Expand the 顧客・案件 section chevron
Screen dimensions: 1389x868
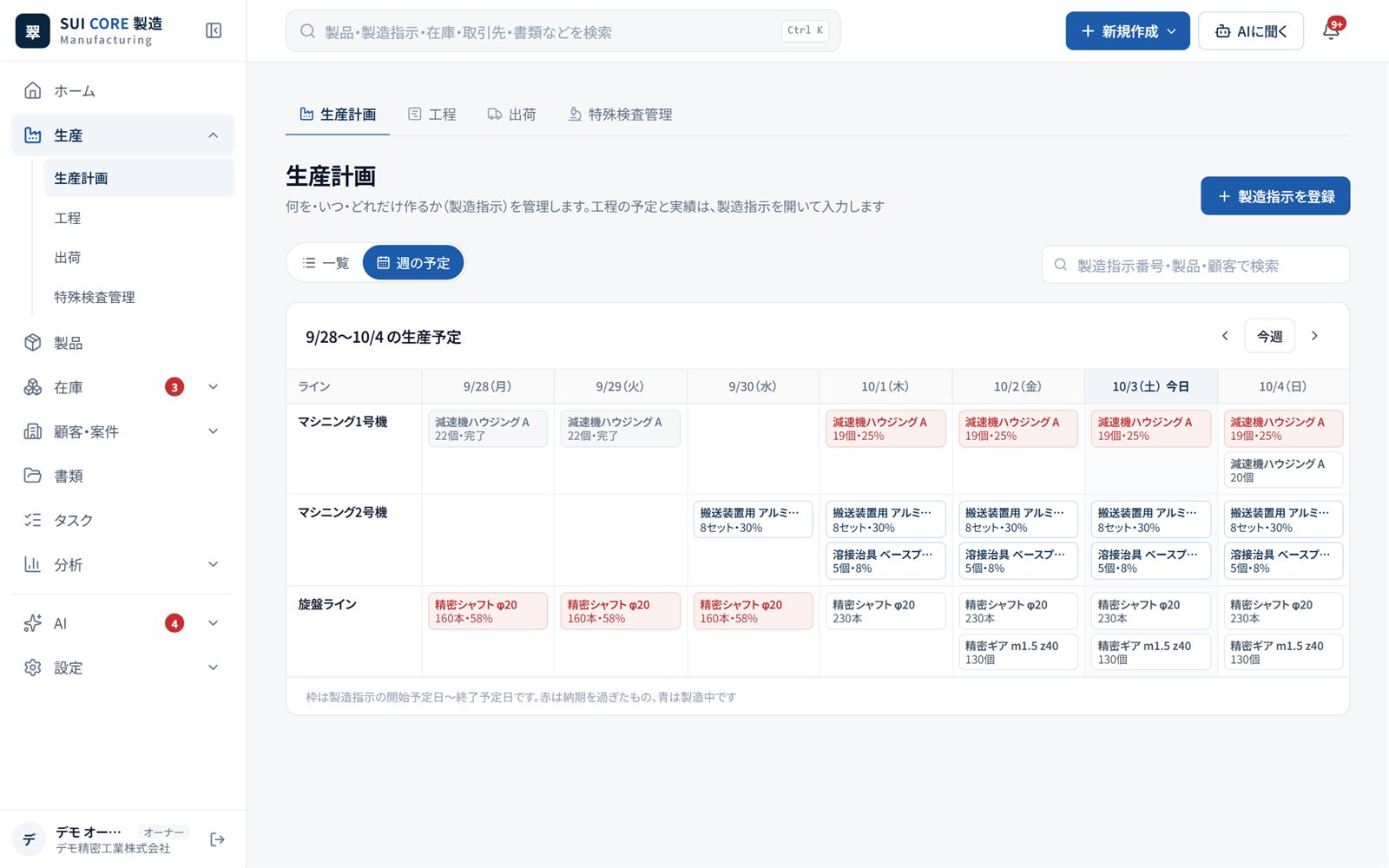point(213,431)
